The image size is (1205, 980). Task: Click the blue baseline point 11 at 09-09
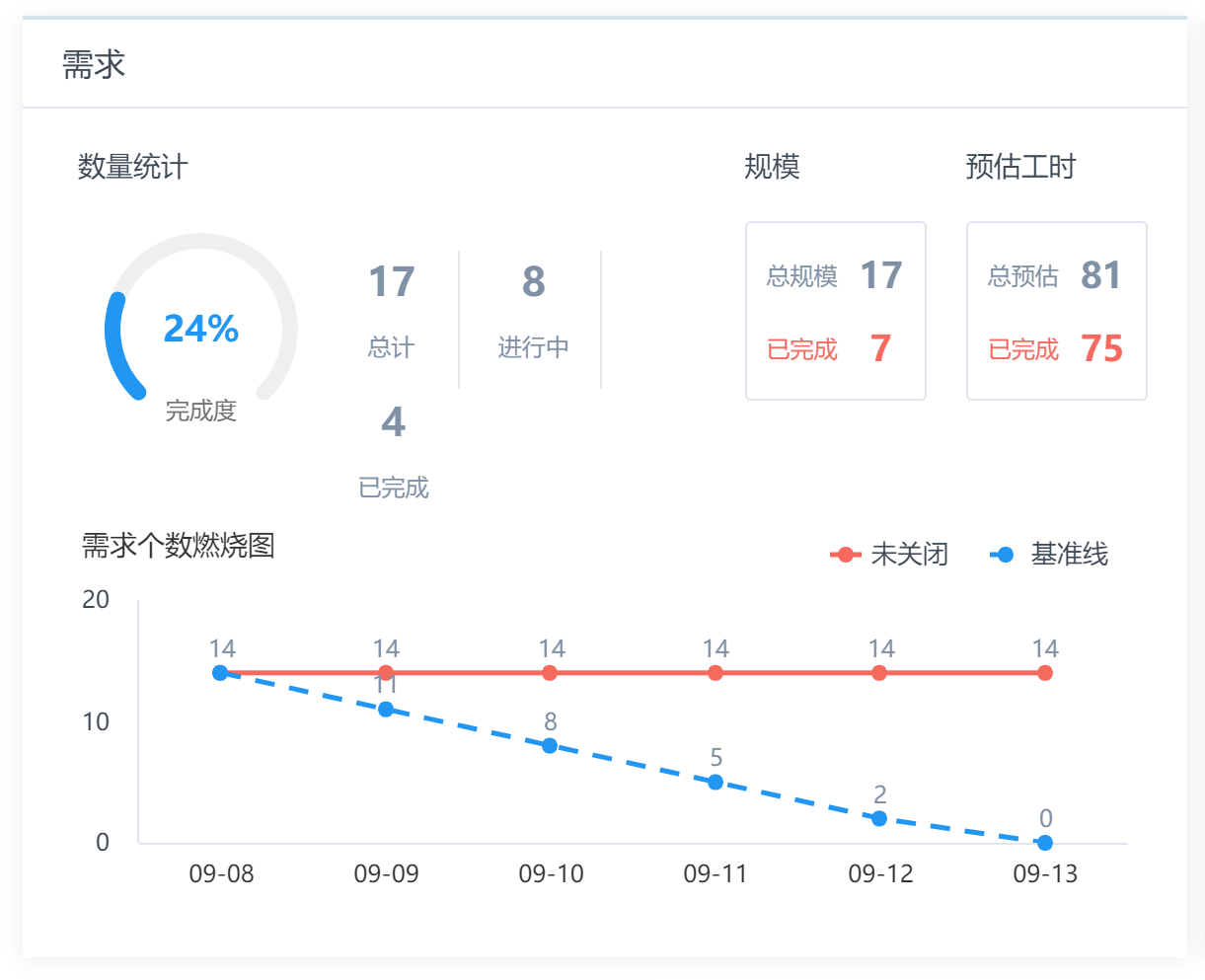pos(386,710)
